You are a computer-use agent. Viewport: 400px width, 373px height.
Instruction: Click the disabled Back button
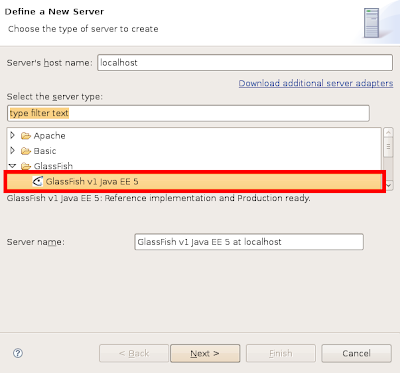[134, 353]
